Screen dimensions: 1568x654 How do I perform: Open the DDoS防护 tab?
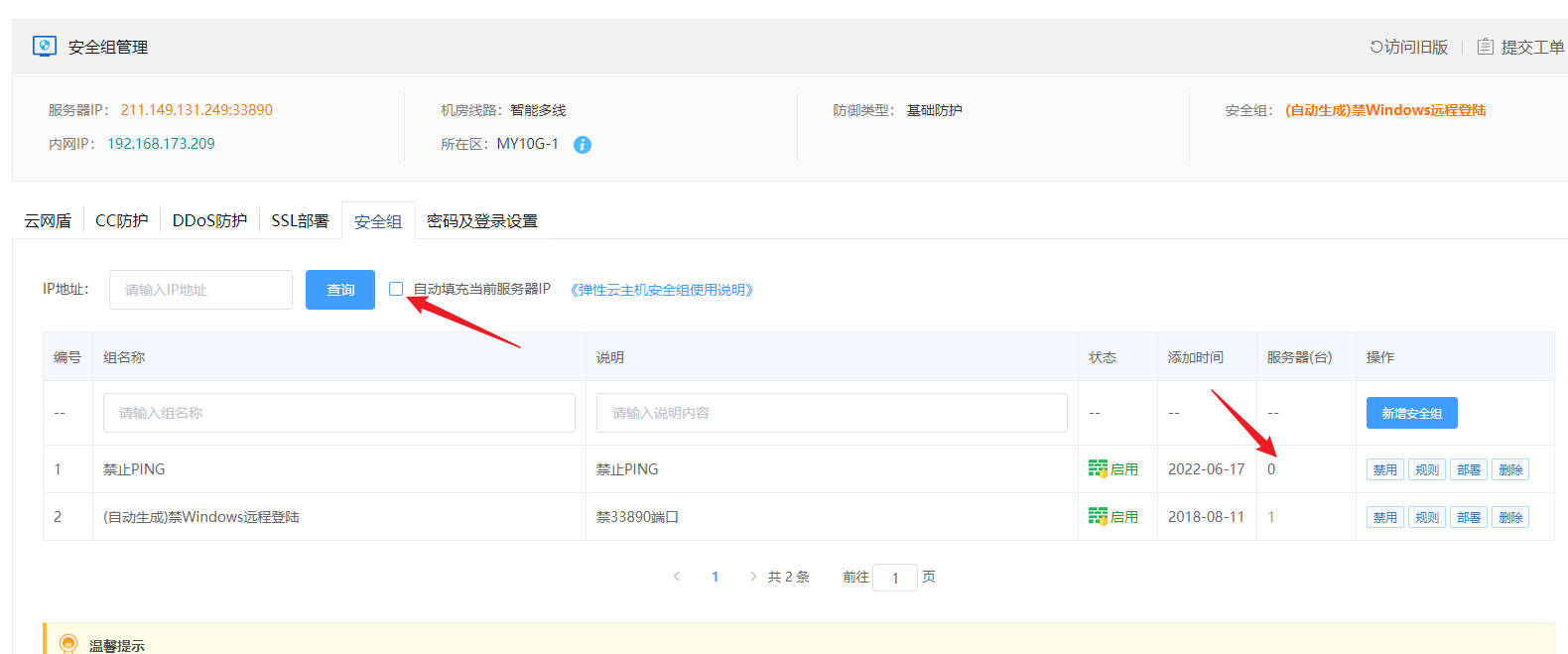tap(209, 220)
